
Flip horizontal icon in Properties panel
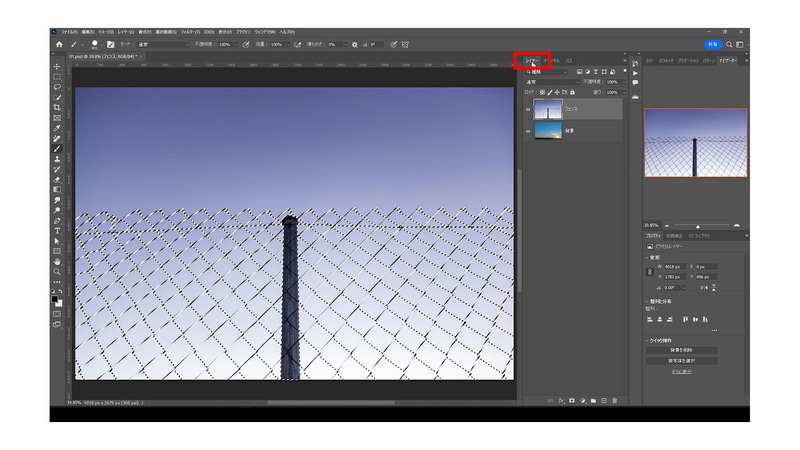point(704,288)
